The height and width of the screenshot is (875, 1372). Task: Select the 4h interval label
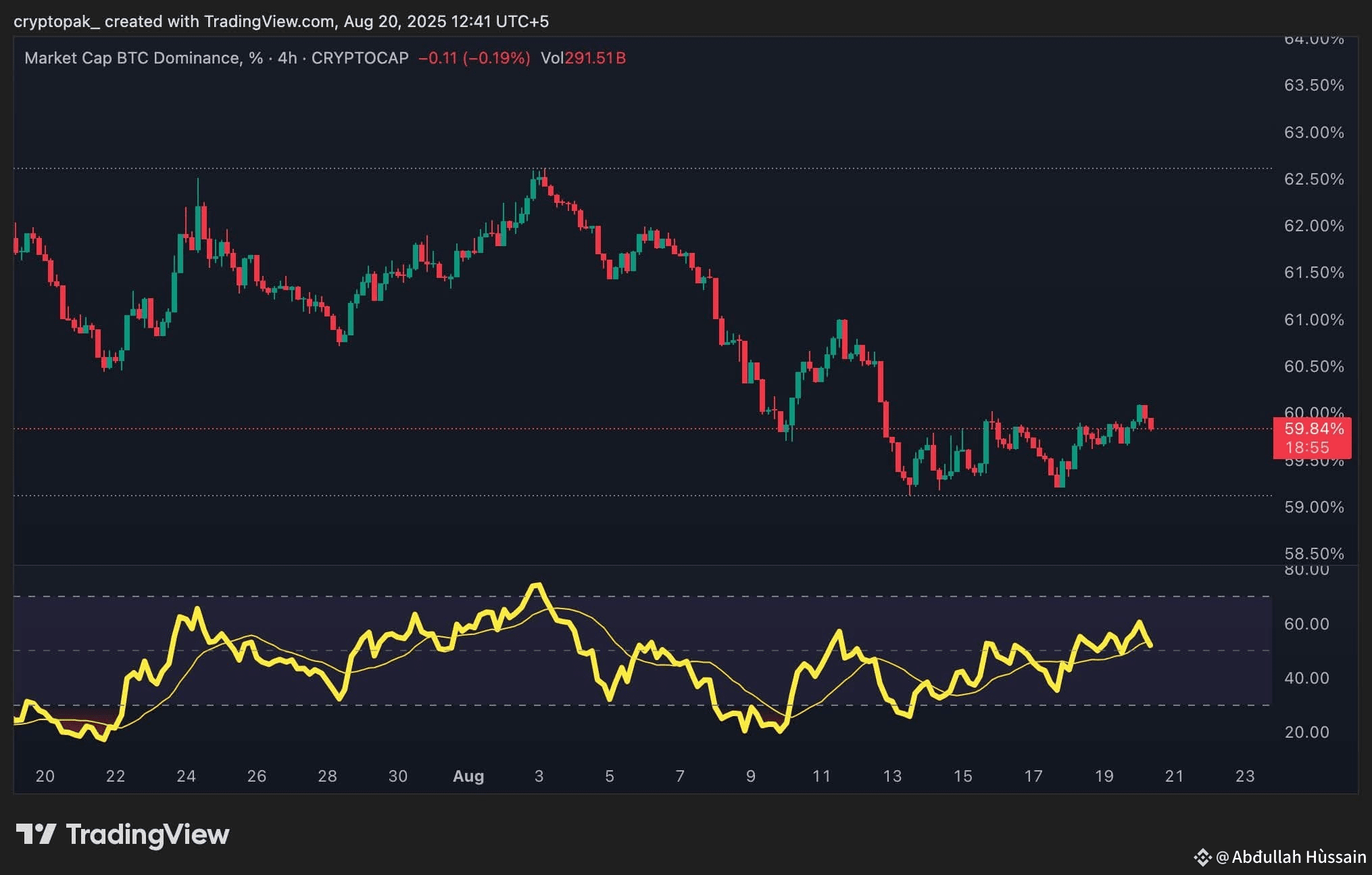pos(287,58)
